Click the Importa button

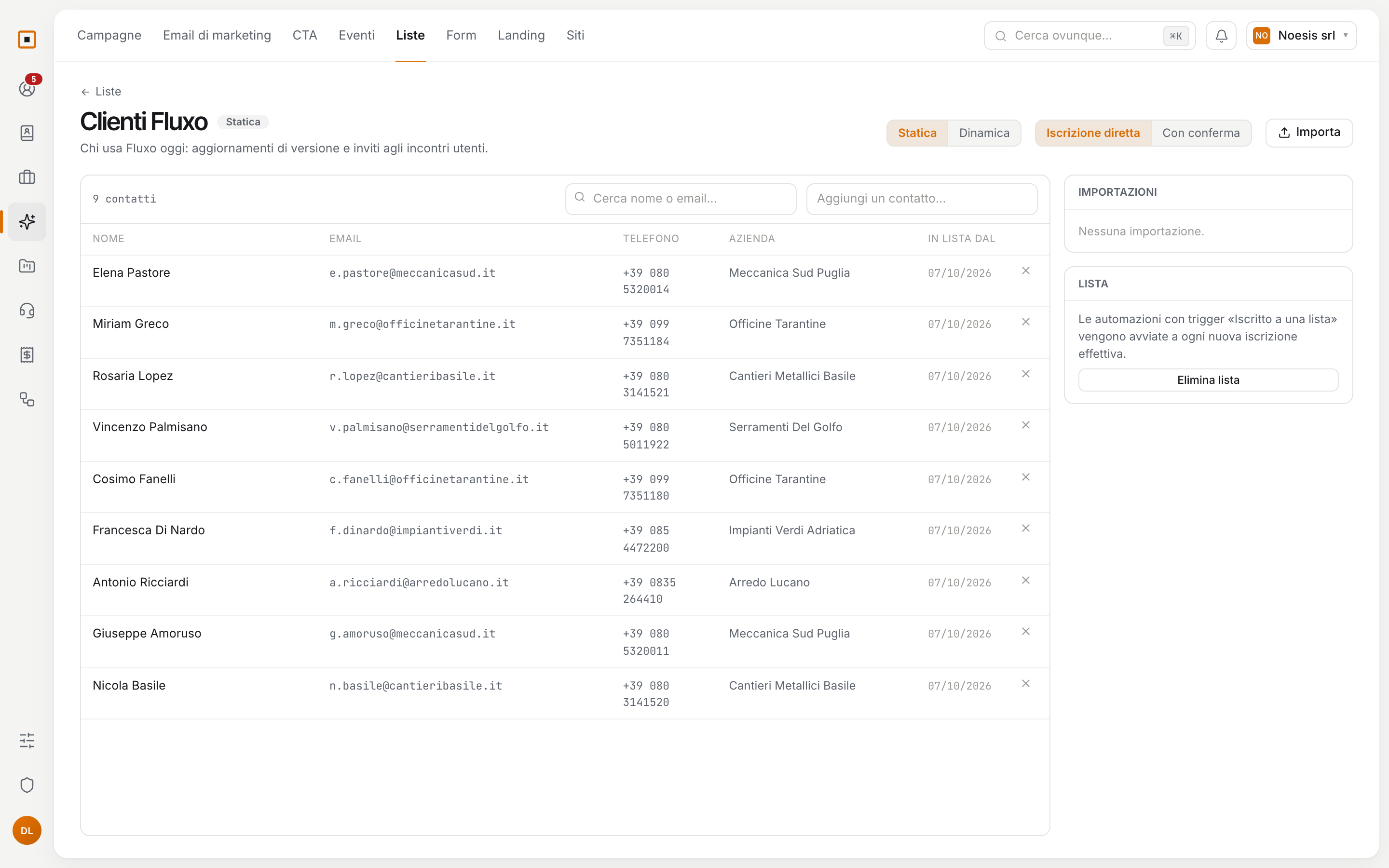click(x=1308, y=133)
